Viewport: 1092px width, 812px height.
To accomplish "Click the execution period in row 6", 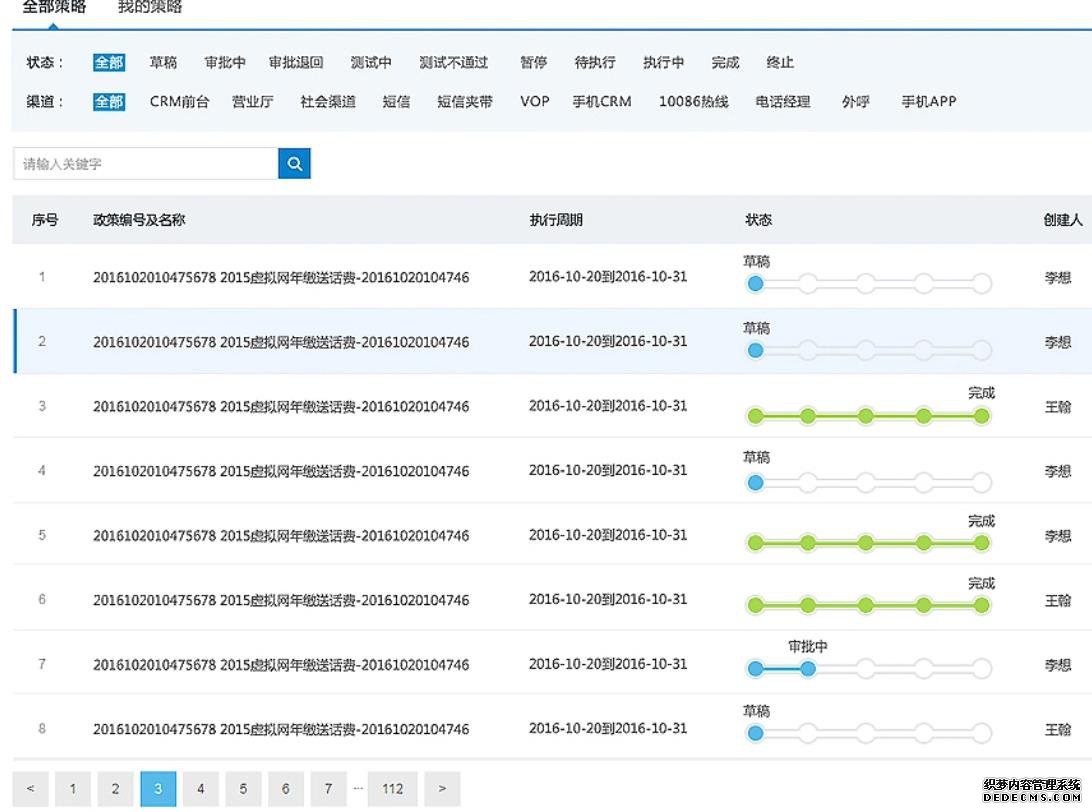I will pos(608,599).
